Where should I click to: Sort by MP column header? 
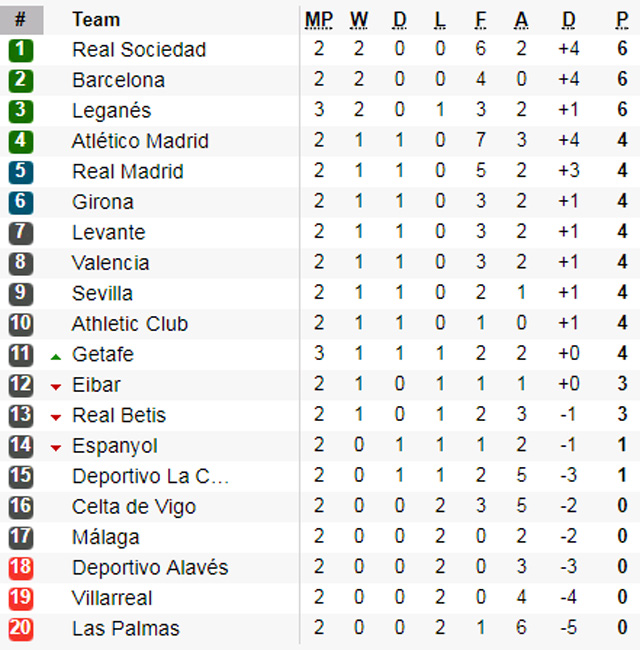click(319, 20)
